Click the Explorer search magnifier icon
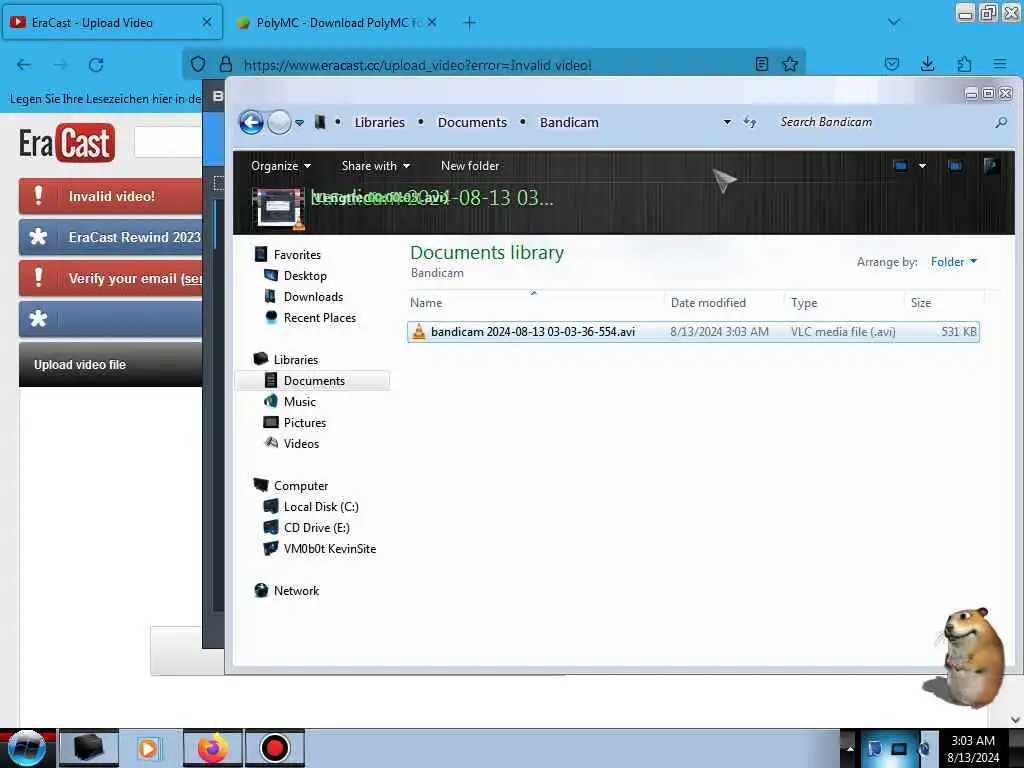The width and height of the screenshot is (1024, 768). 1001,122
